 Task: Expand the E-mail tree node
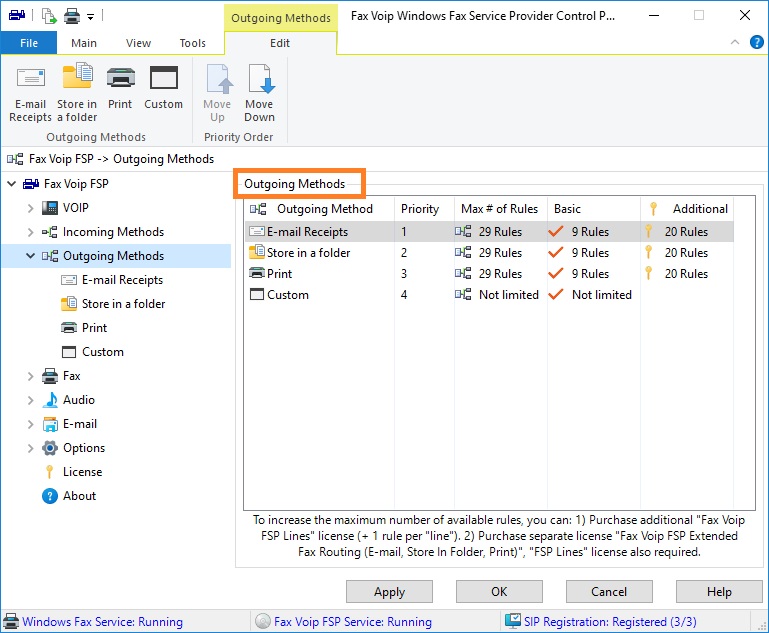click(x=30, y=424)
